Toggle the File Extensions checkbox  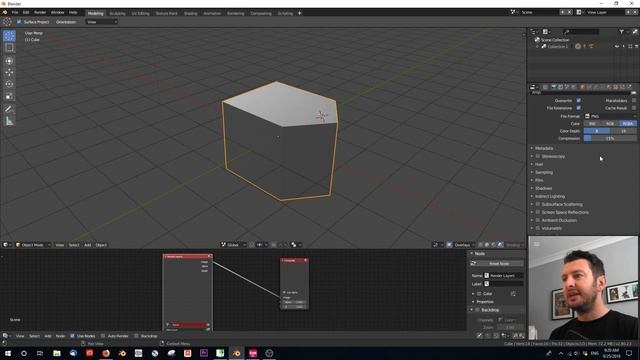578,108
